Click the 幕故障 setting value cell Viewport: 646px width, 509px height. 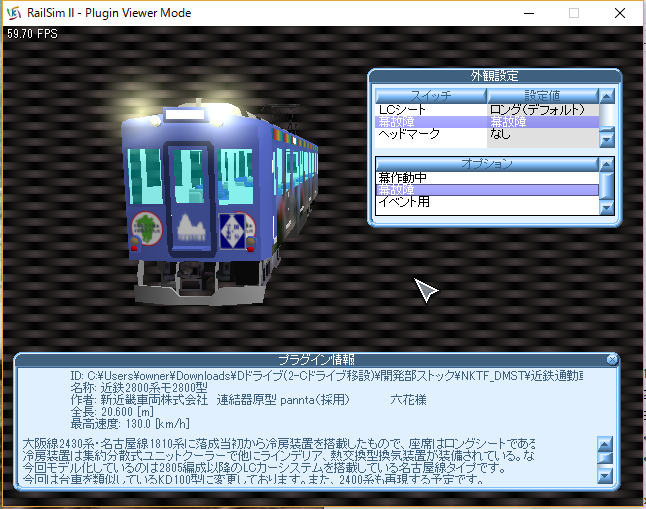click(543, 122)
